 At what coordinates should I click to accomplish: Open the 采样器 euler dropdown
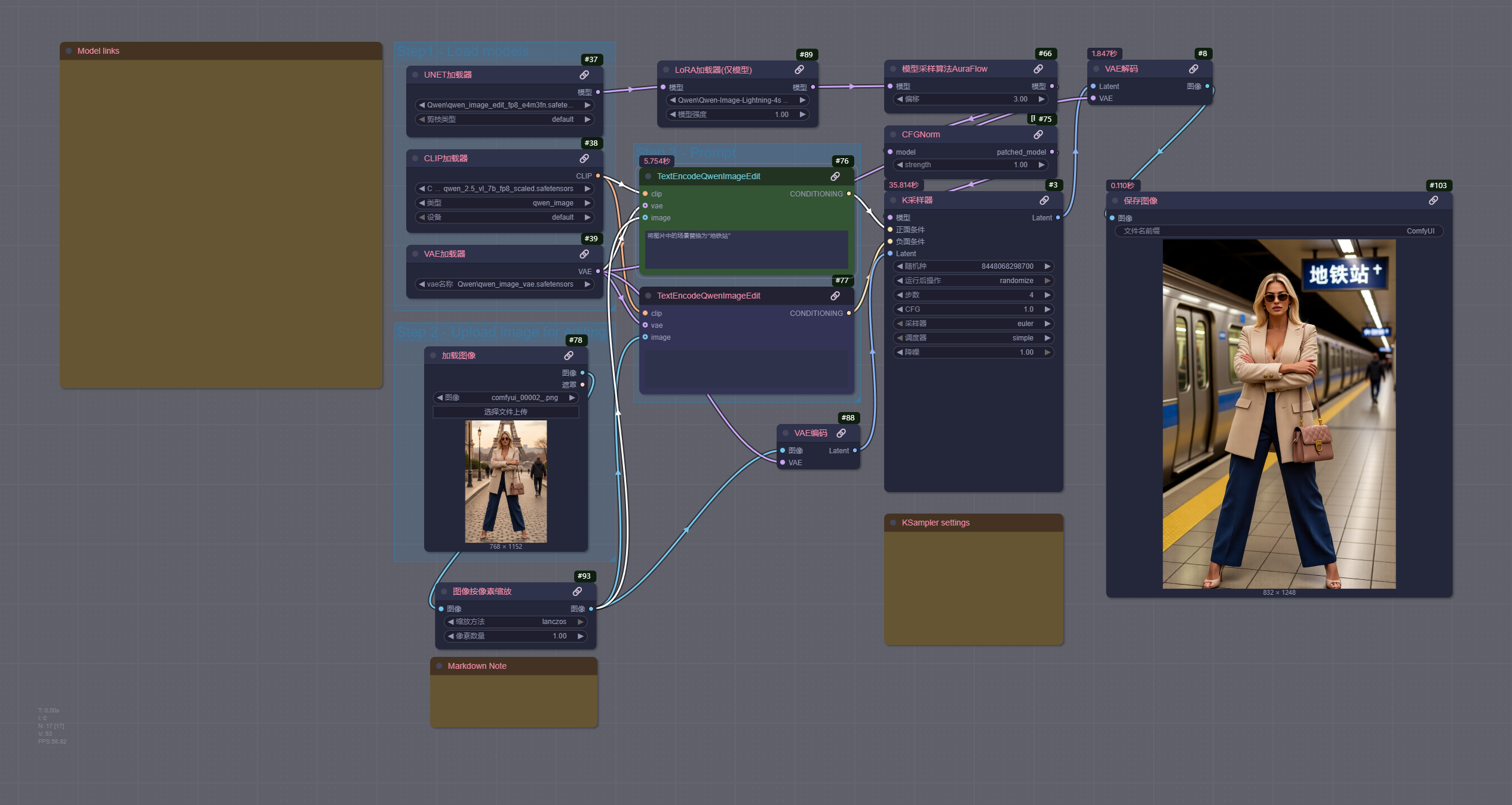point(974,324)
